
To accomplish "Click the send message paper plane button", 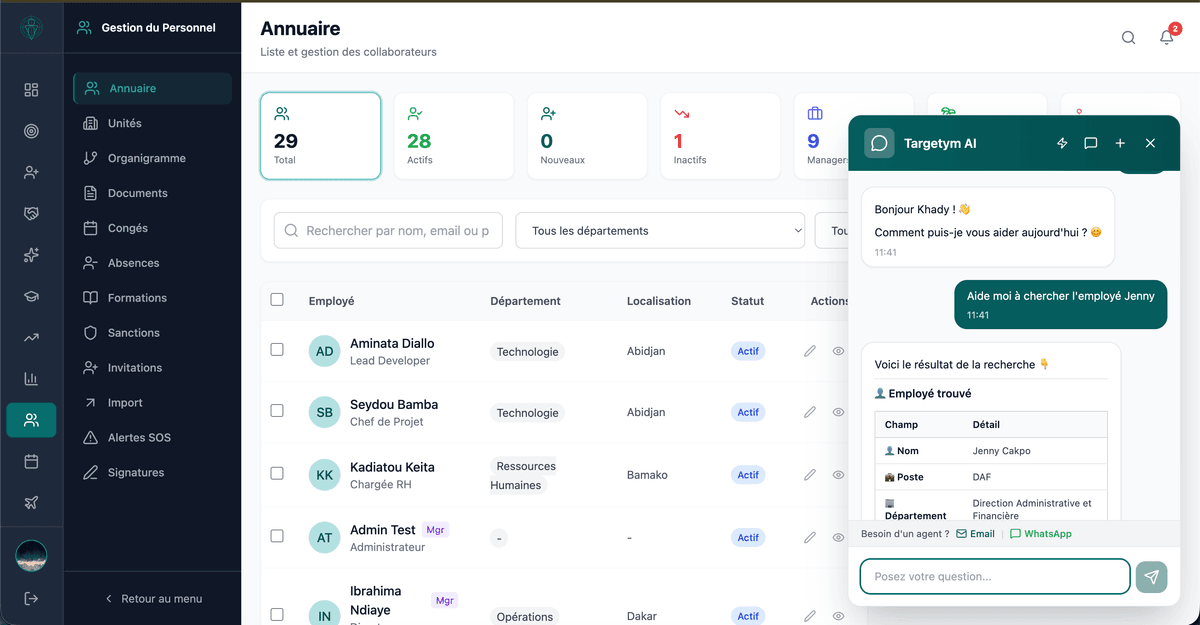I will [x=1151, y=577].
